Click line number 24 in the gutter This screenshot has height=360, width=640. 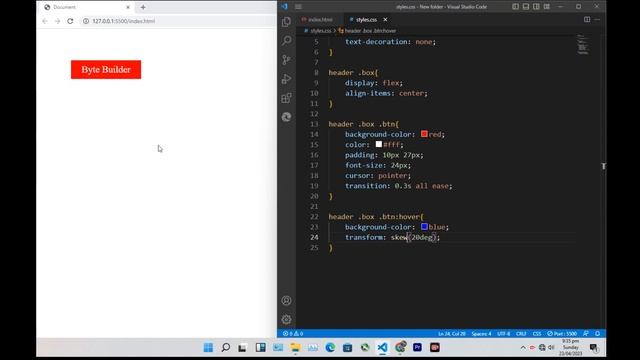point(314,237)
